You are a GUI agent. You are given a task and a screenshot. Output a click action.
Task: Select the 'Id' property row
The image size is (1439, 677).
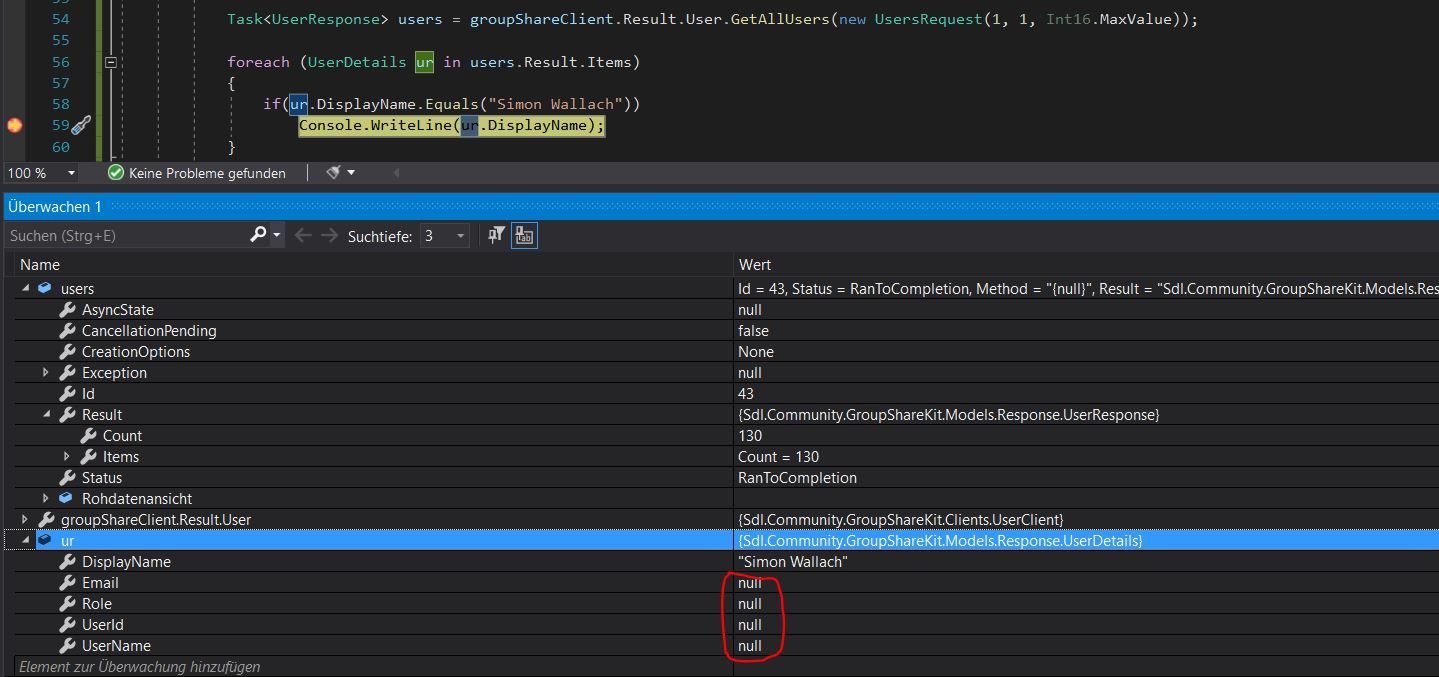(719, 394)
